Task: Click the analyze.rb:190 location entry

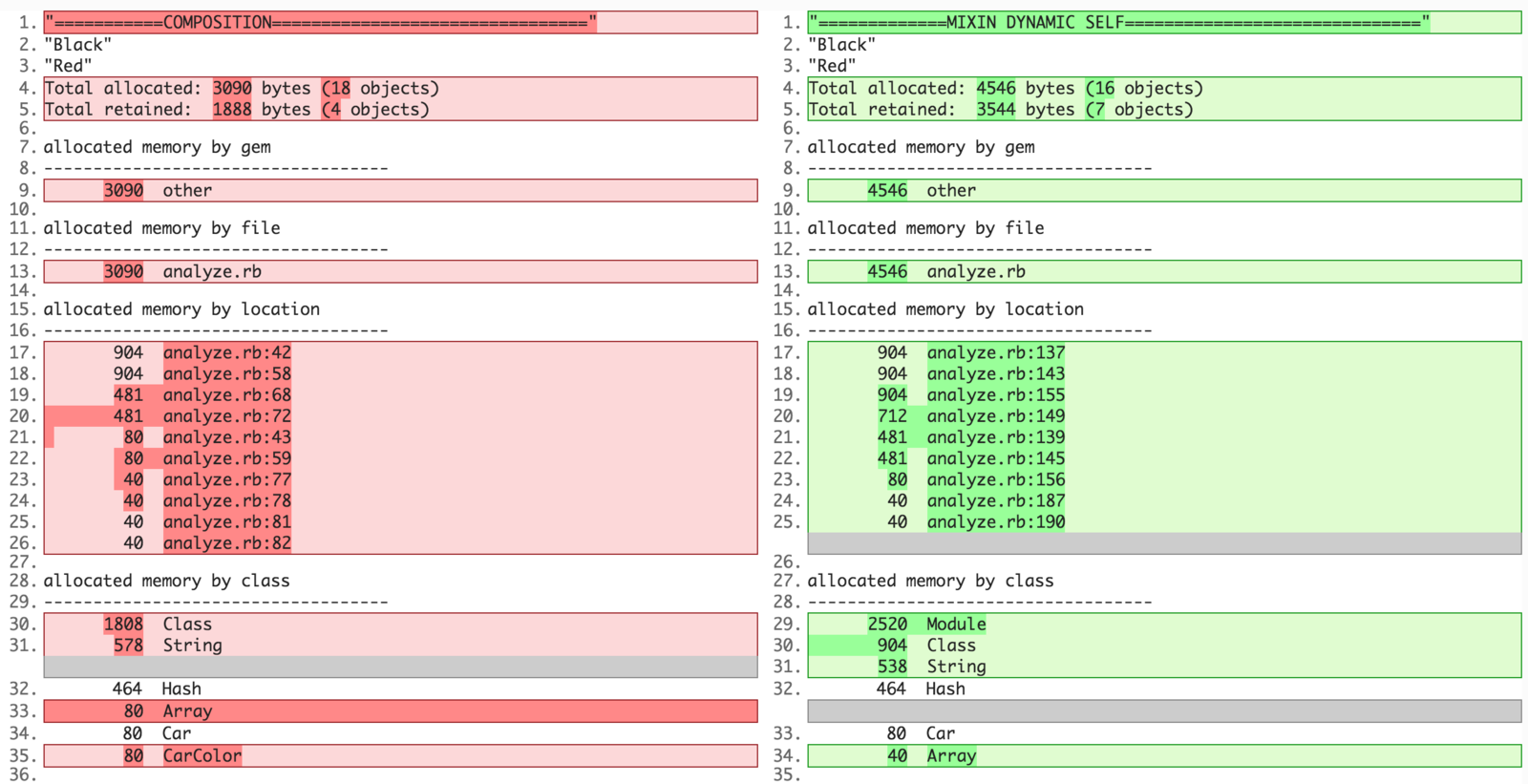Action: click(x=995, y=521)
